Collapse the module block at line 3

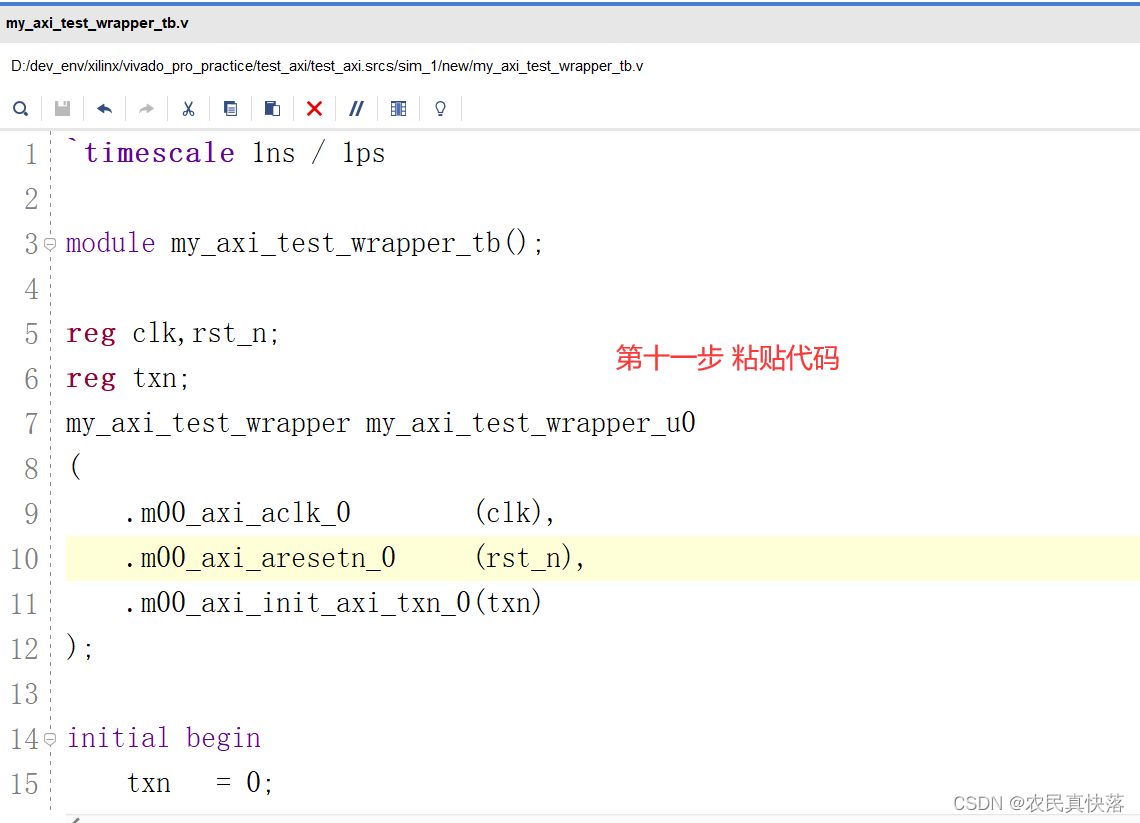pos(50,244)
